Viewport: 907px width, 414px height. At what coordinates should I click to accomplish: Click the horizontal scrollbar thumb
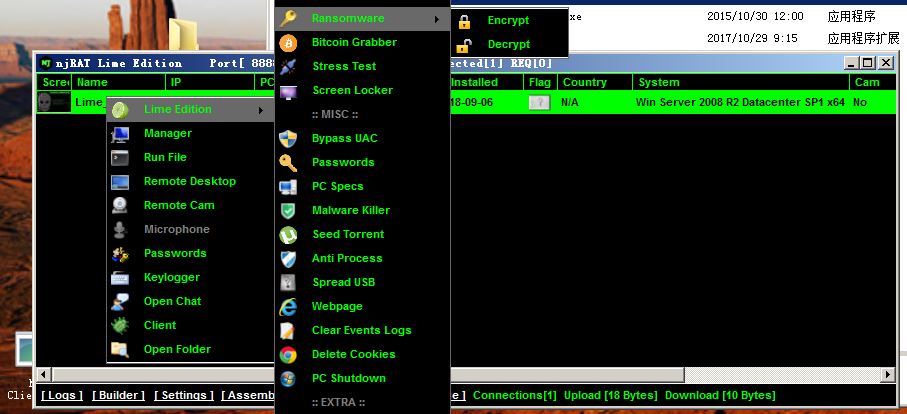(x=367, y=375)
